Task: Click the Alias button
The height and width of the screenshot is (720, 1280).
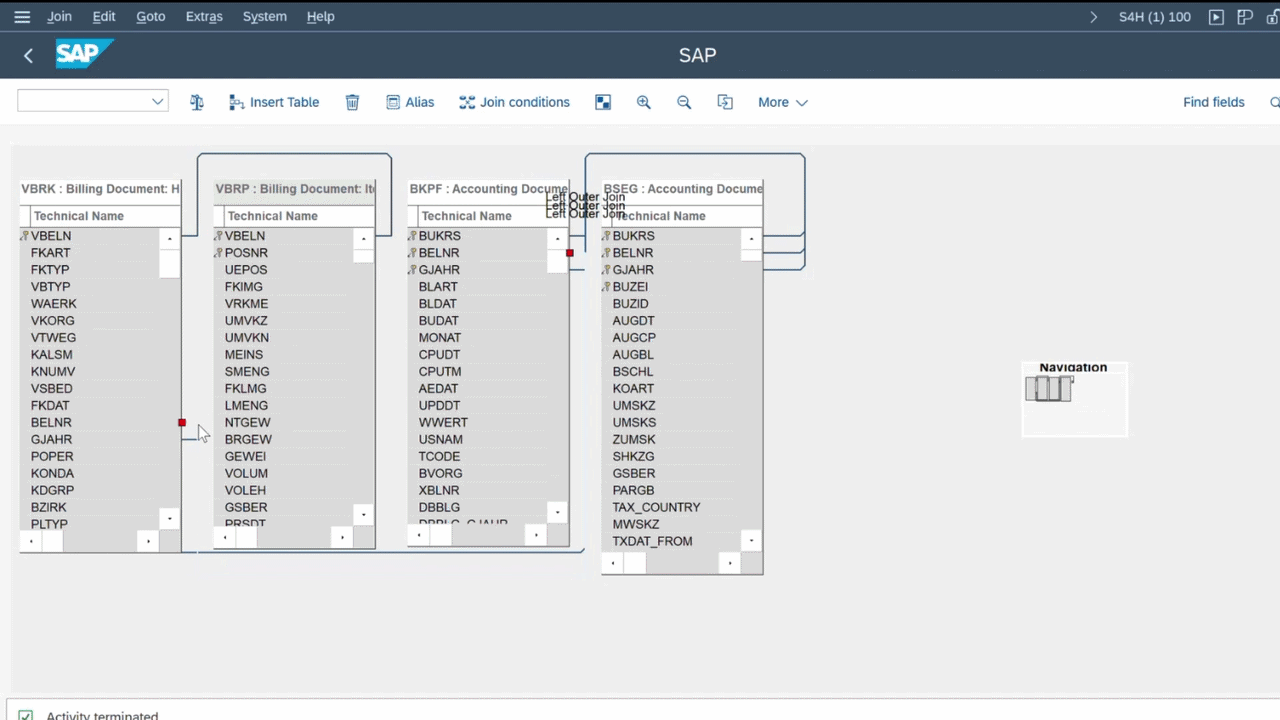Action: click(410, 102)
